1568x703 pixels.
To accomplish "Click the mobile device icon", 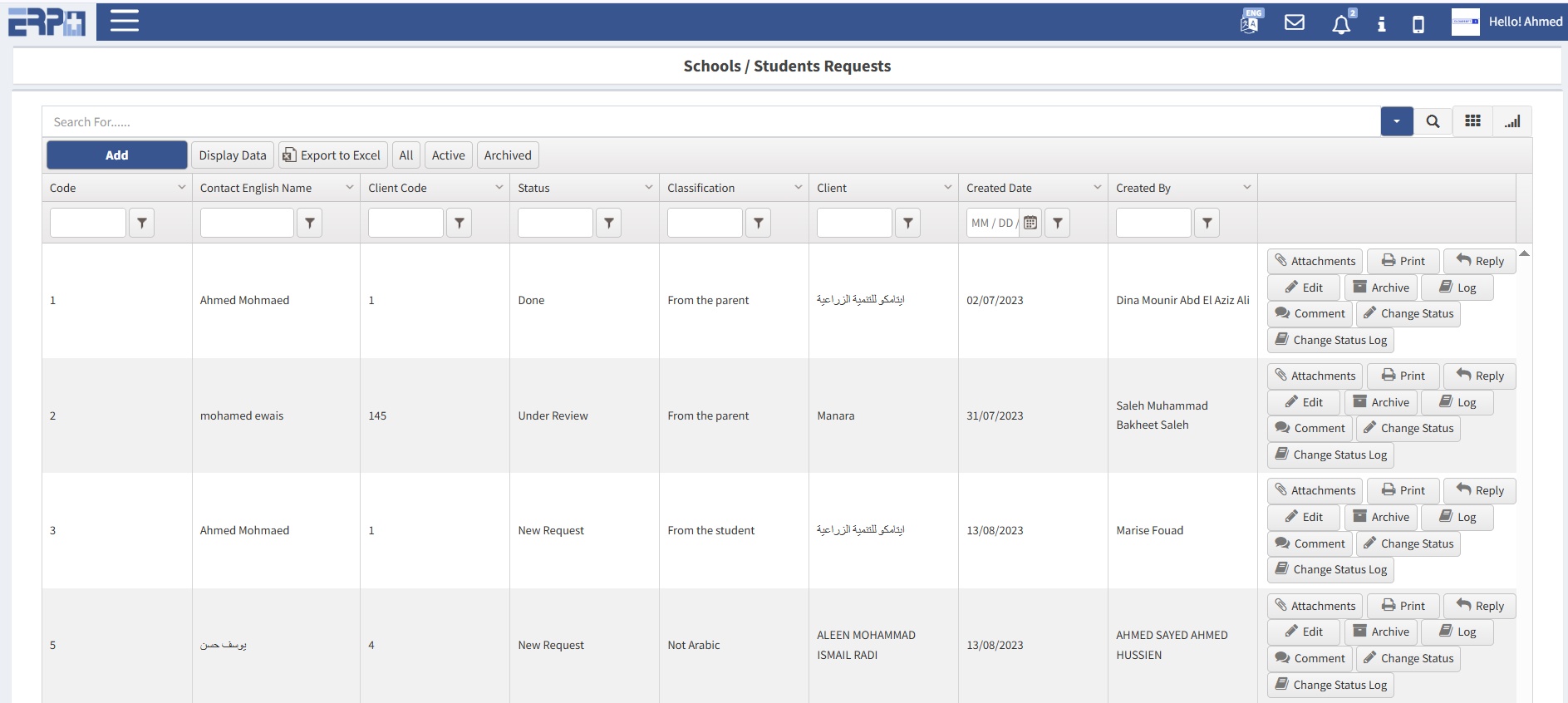I will pos(1418,24).
